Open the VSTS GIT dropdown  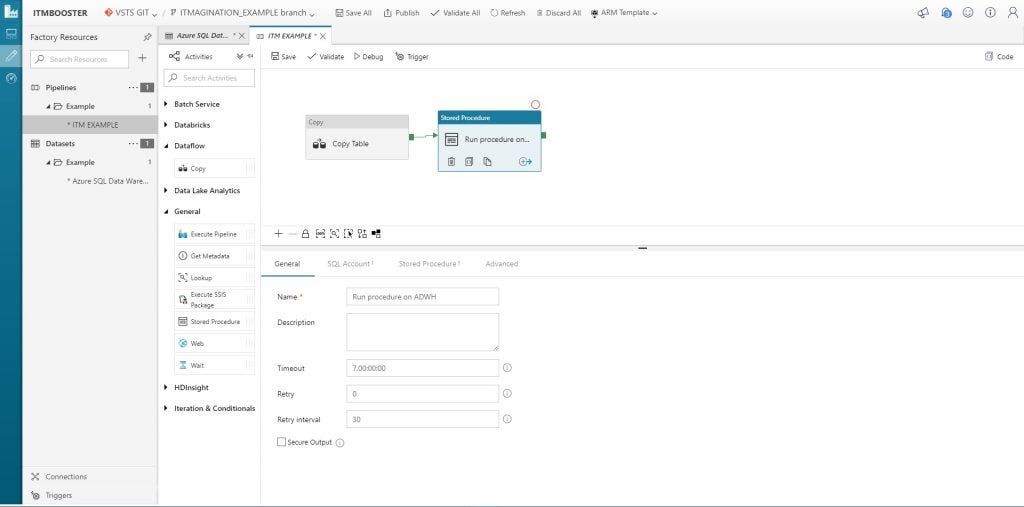[x=131, y=13]
